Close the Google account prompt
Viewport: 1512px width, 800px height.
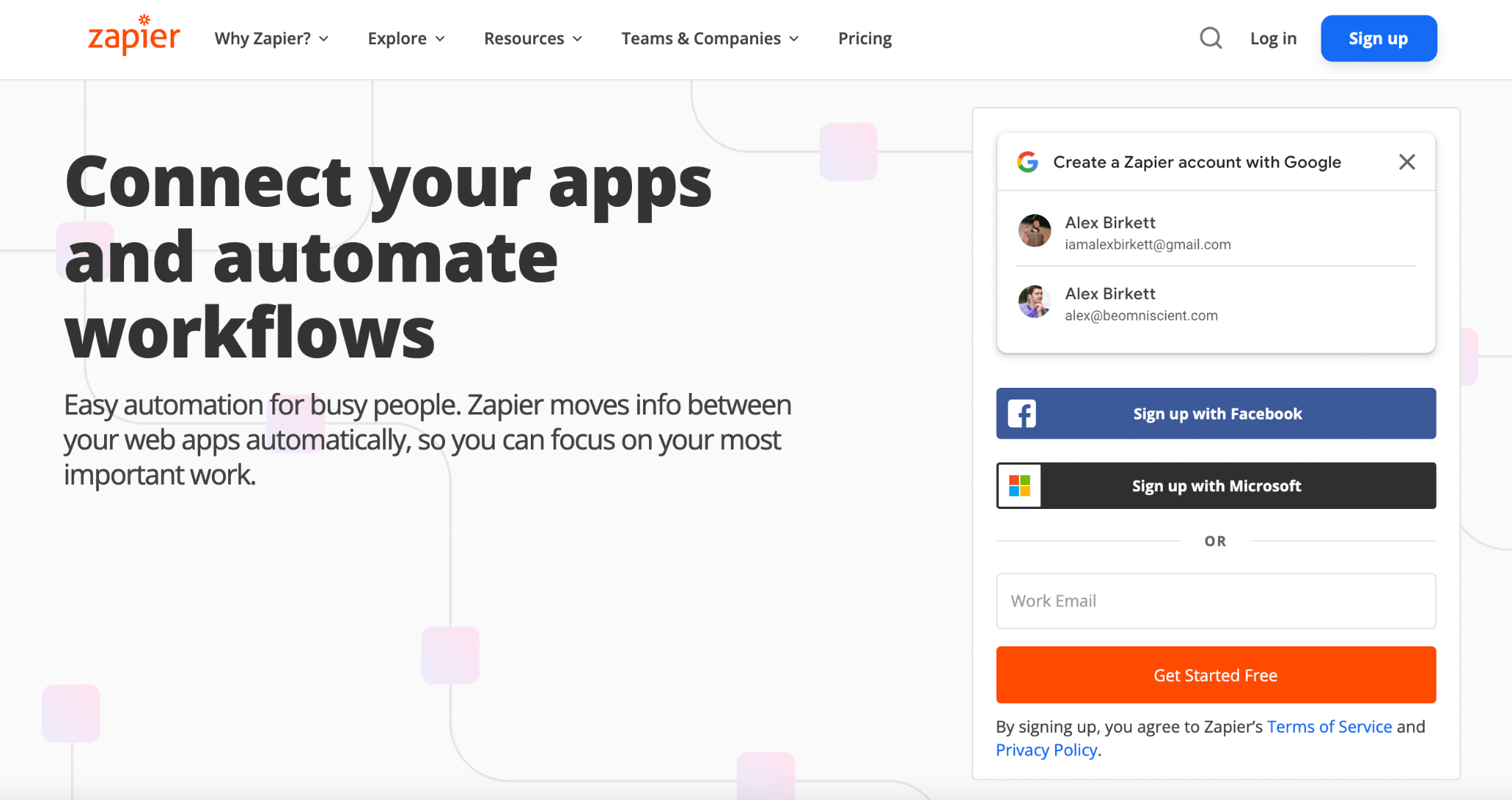pos(1406,162)
